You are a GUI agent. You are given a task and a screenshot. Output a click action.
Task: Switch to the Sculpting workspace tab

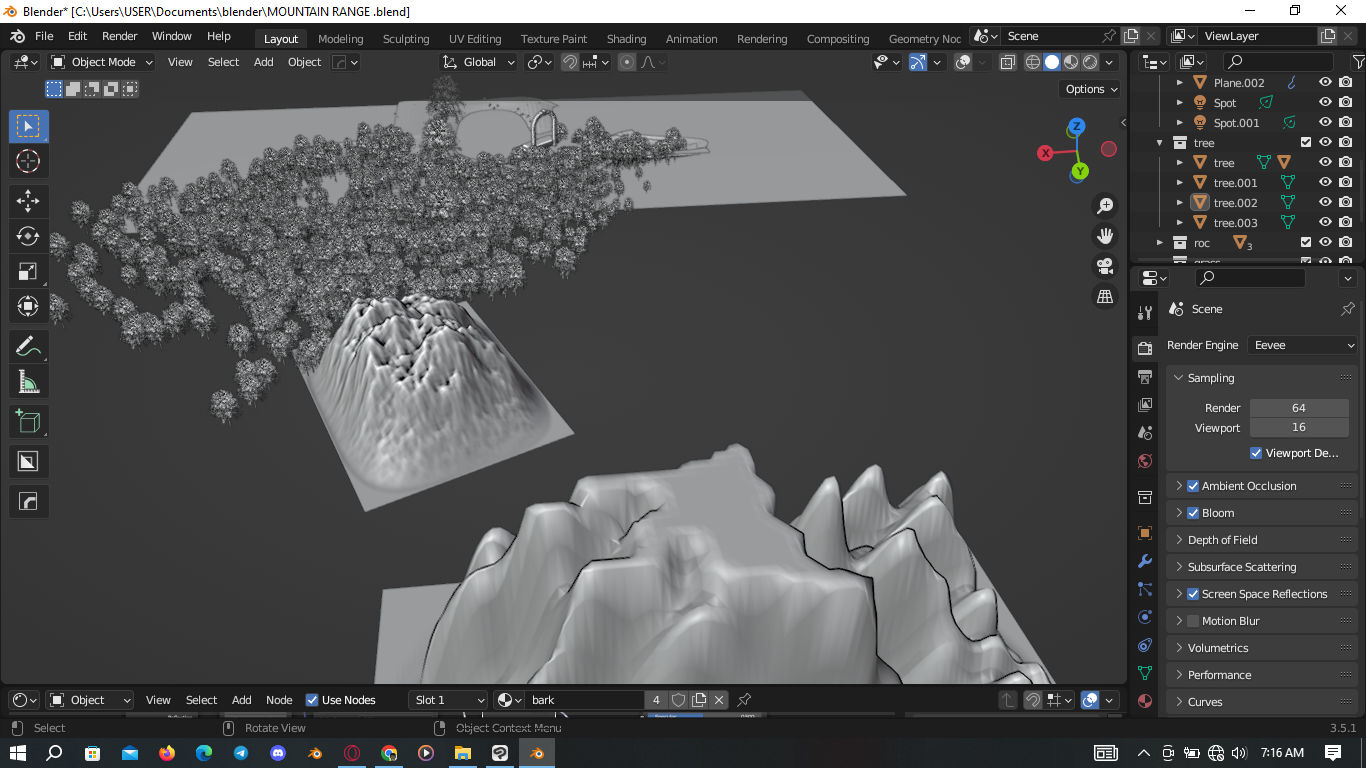(406, 39)
